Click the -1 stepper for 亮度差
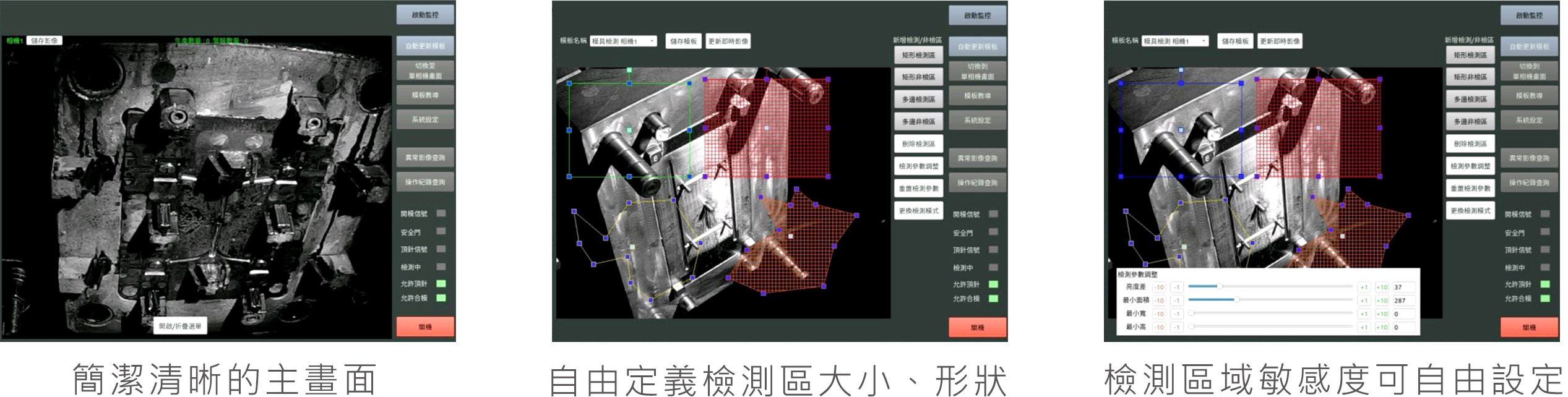The image size is (1568, 397). [1176, 287]
